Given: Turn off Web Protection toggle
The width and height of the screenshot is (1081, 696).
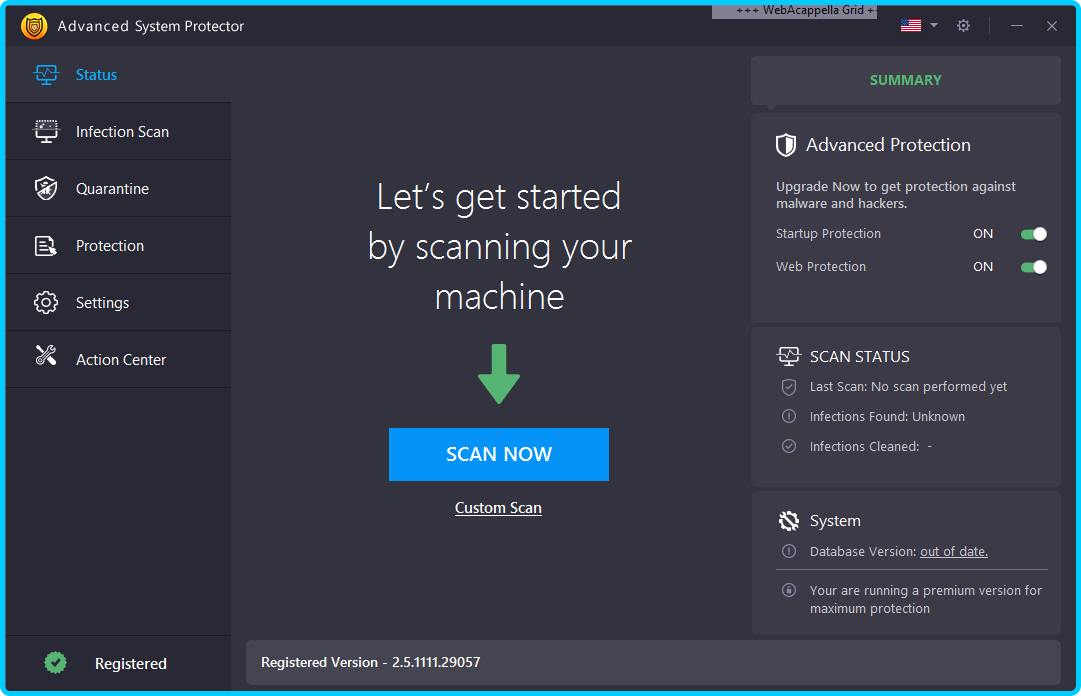Looking at the screenshot, I should point(1033,267).
